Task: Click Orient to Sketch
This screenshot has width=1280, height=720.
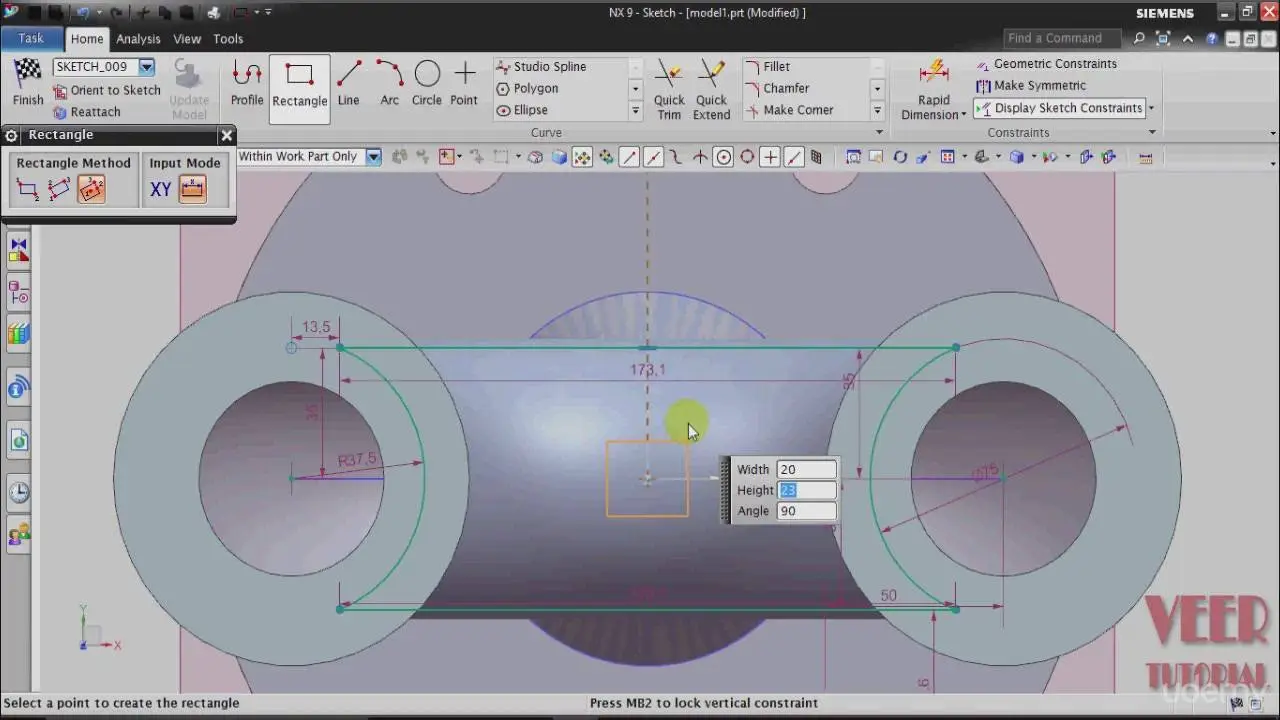Action: (x=106, y=90)
